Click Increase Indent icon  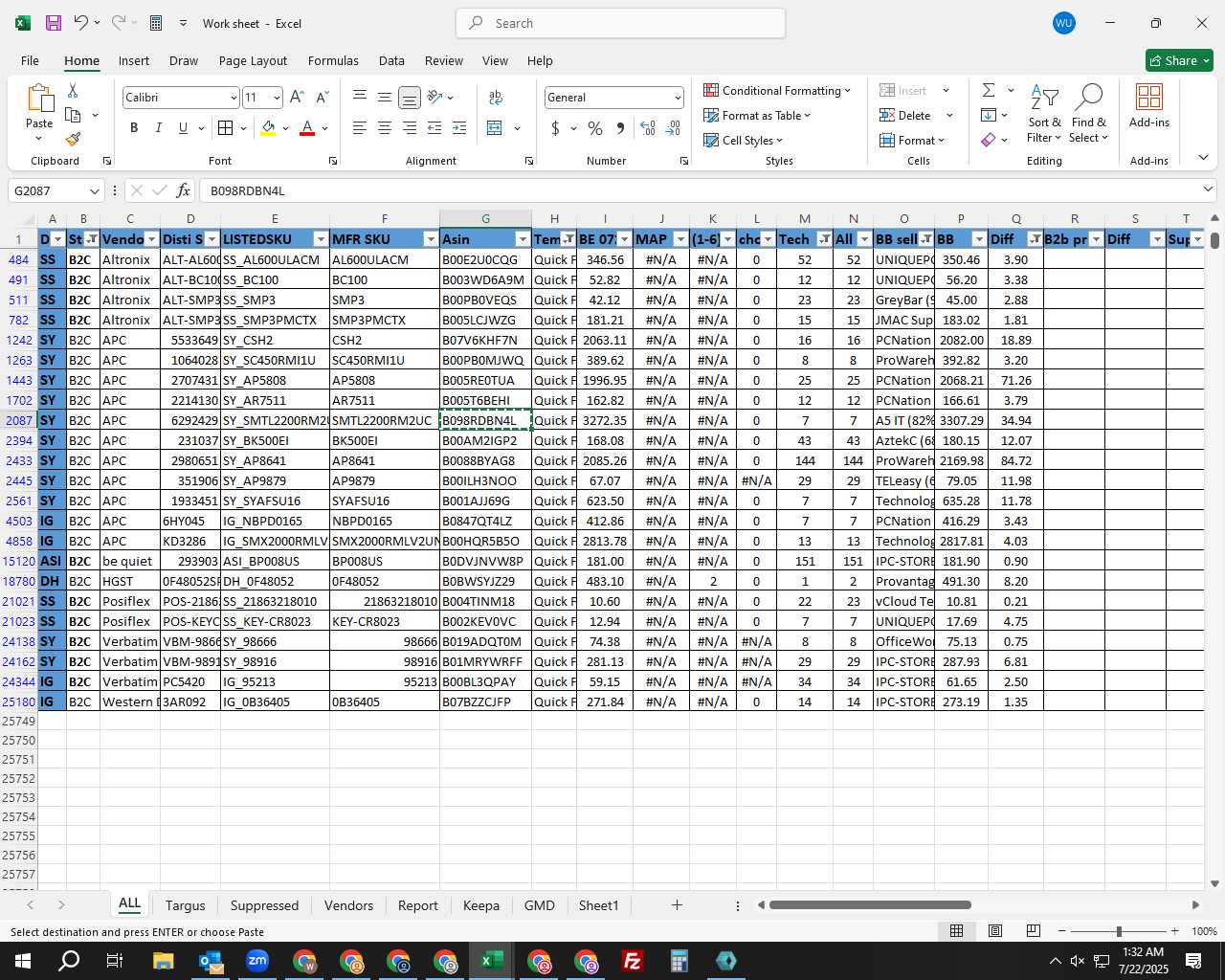pos(459,128)
